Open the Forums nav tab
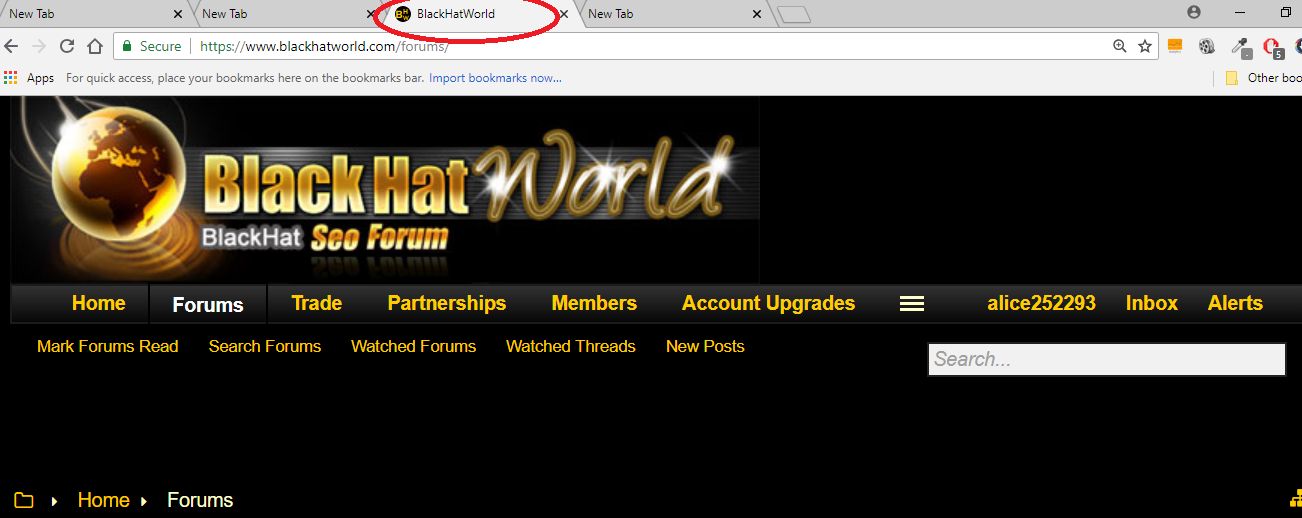 pyautogui.click(x=208, y=305)
